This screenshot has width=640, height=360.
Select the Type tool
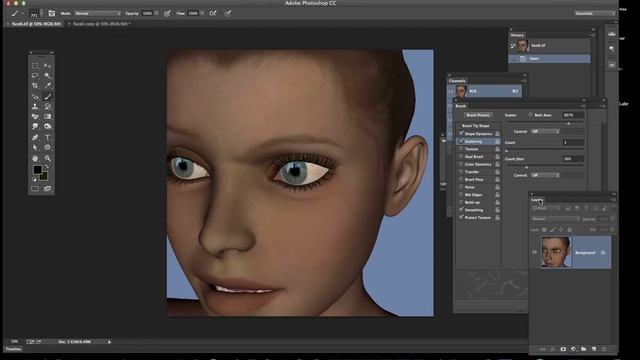(47, 138)
